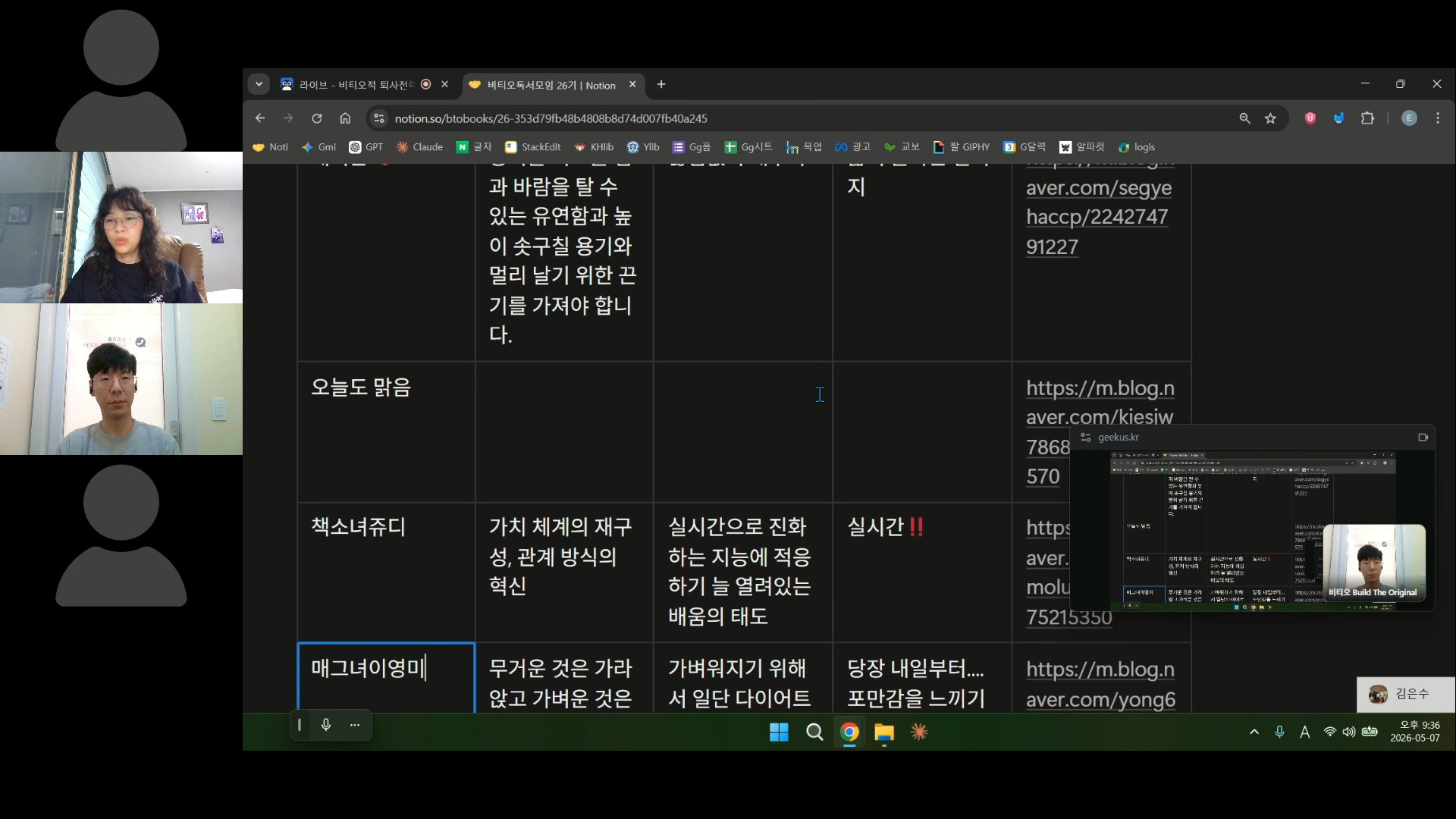Open the volume speaker tray icon
Image resolution: width=1456 pixels, height=819 pixels.
tap(1348, 732)
